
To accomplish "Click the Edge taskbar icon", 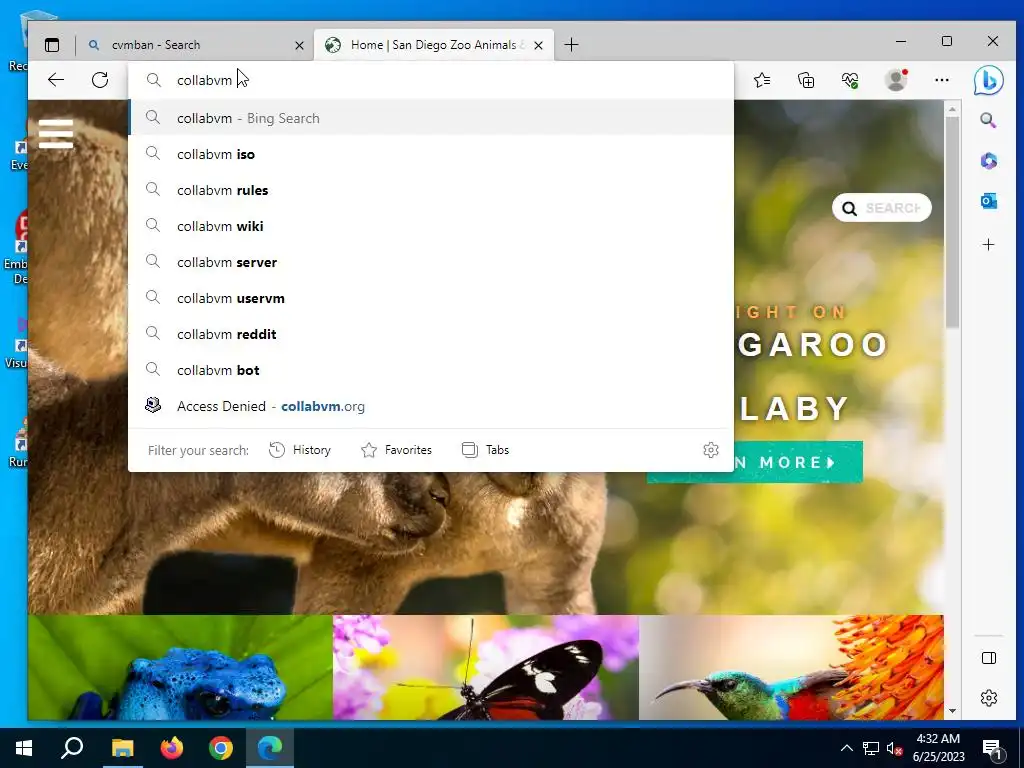I will click(270, 748).
